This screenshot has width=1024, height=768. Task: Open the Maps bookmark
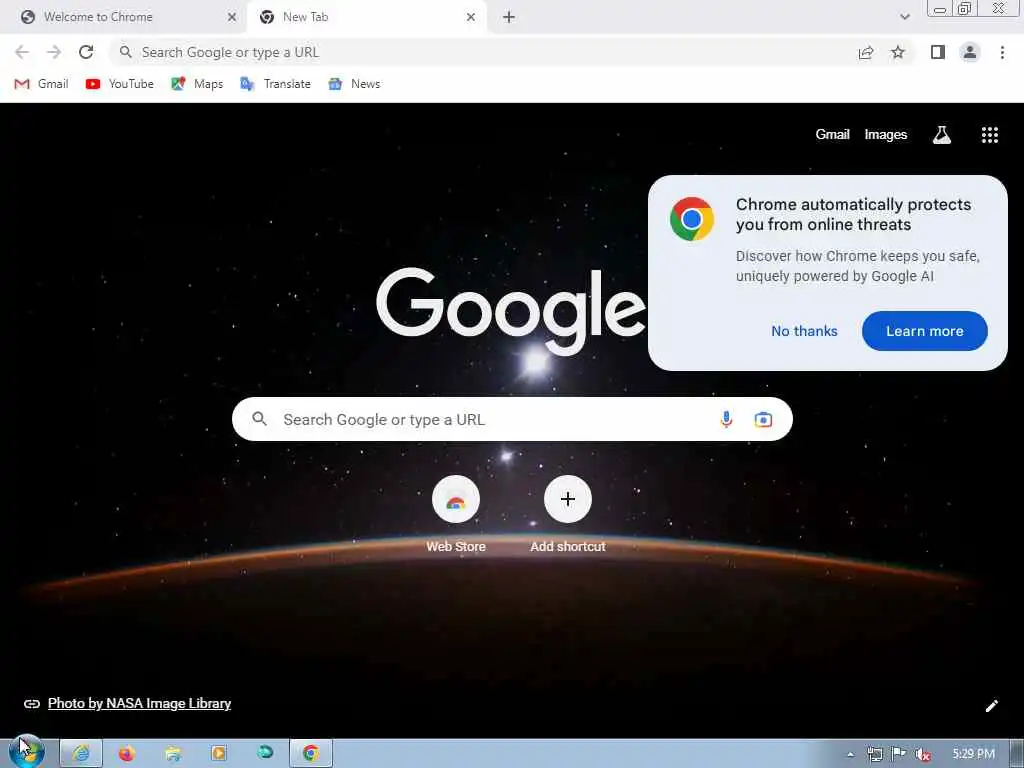[197, 84]
